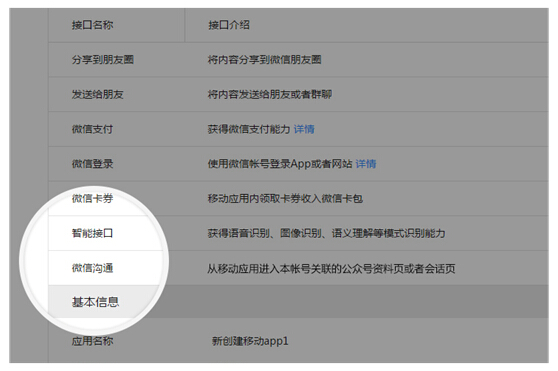The image size is (558, 371).
Task: Select the 分享到朋友圈 interface row
Action: [298, 60]
